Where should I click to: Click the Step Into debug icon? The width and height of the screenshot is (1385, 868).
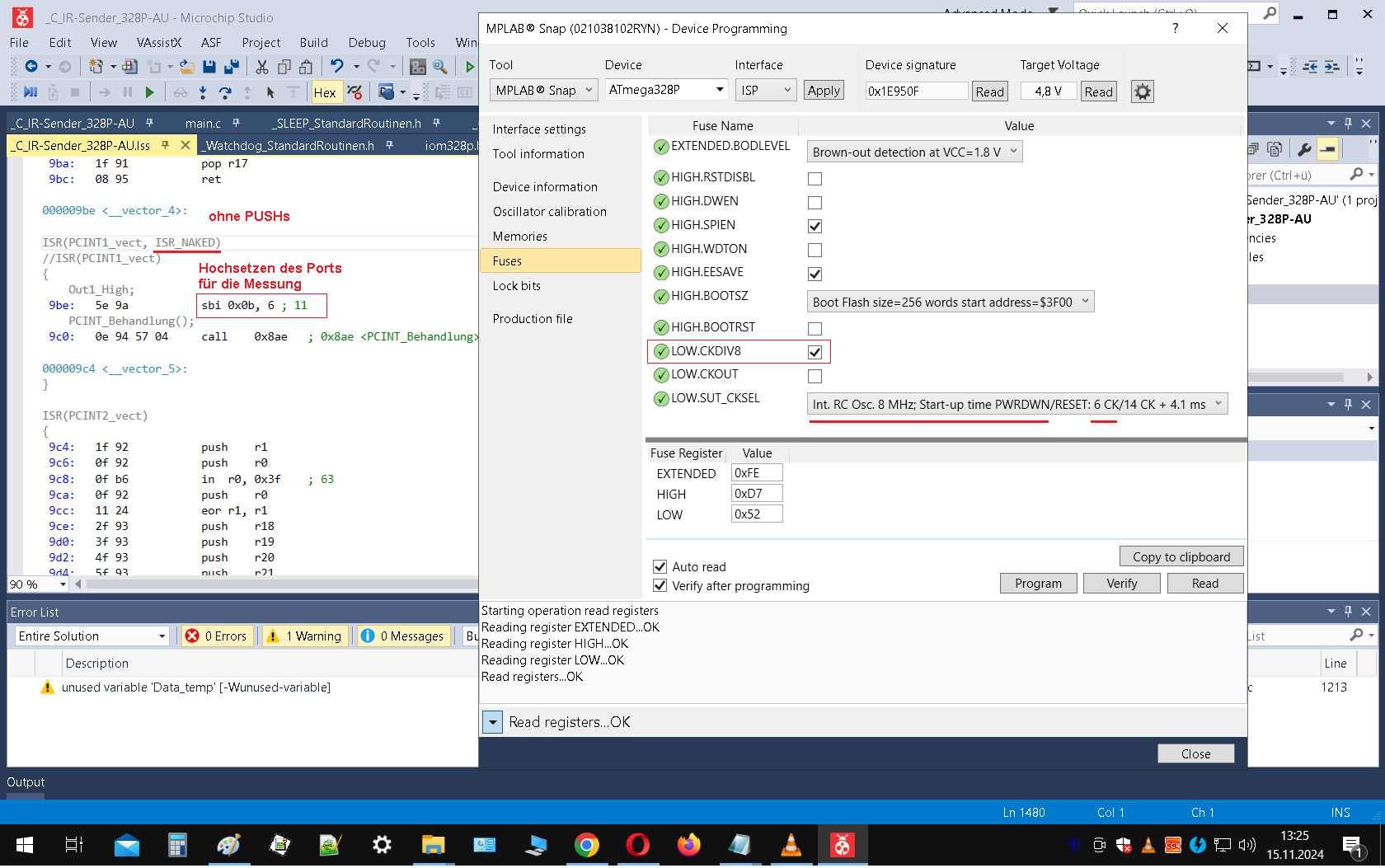click(x=203, y=92)
